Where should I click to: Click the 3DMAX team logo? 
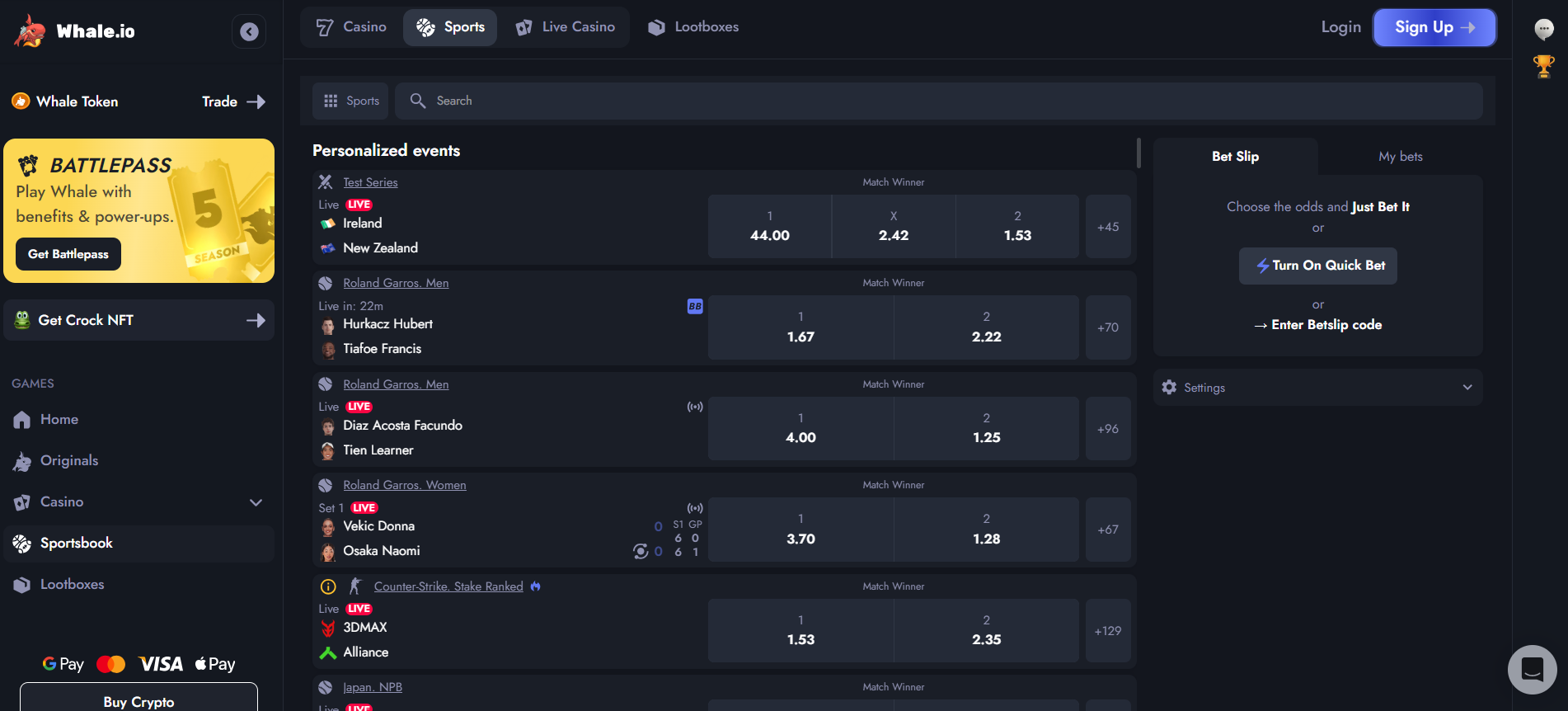pyautogui.click(x=328, y=629)
